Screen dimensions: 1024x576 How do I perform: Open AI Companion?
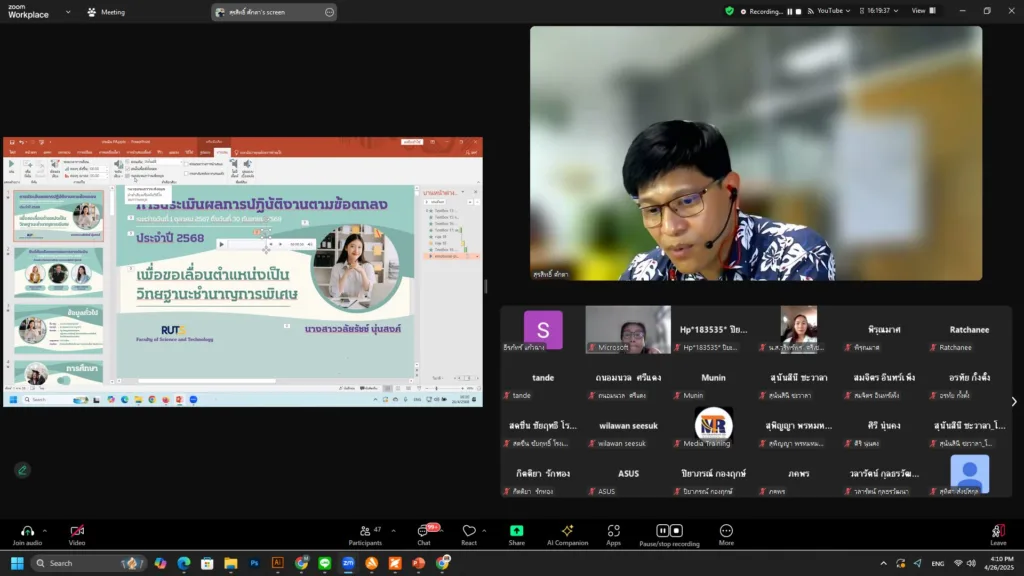pos(567,531)
